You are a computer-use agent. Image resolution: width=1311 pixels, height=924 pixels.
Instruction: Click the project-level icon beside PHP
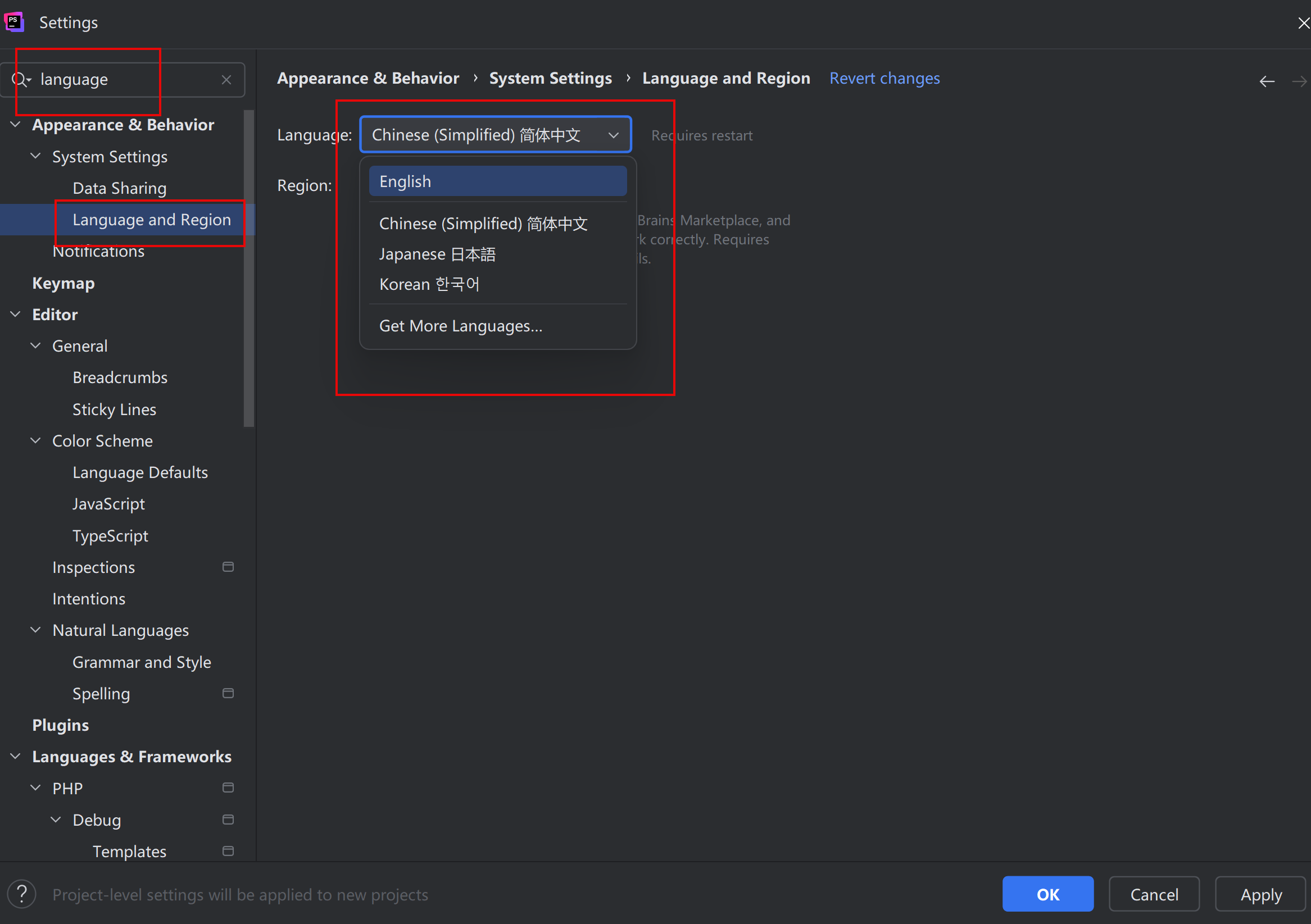tap(228, 788)
